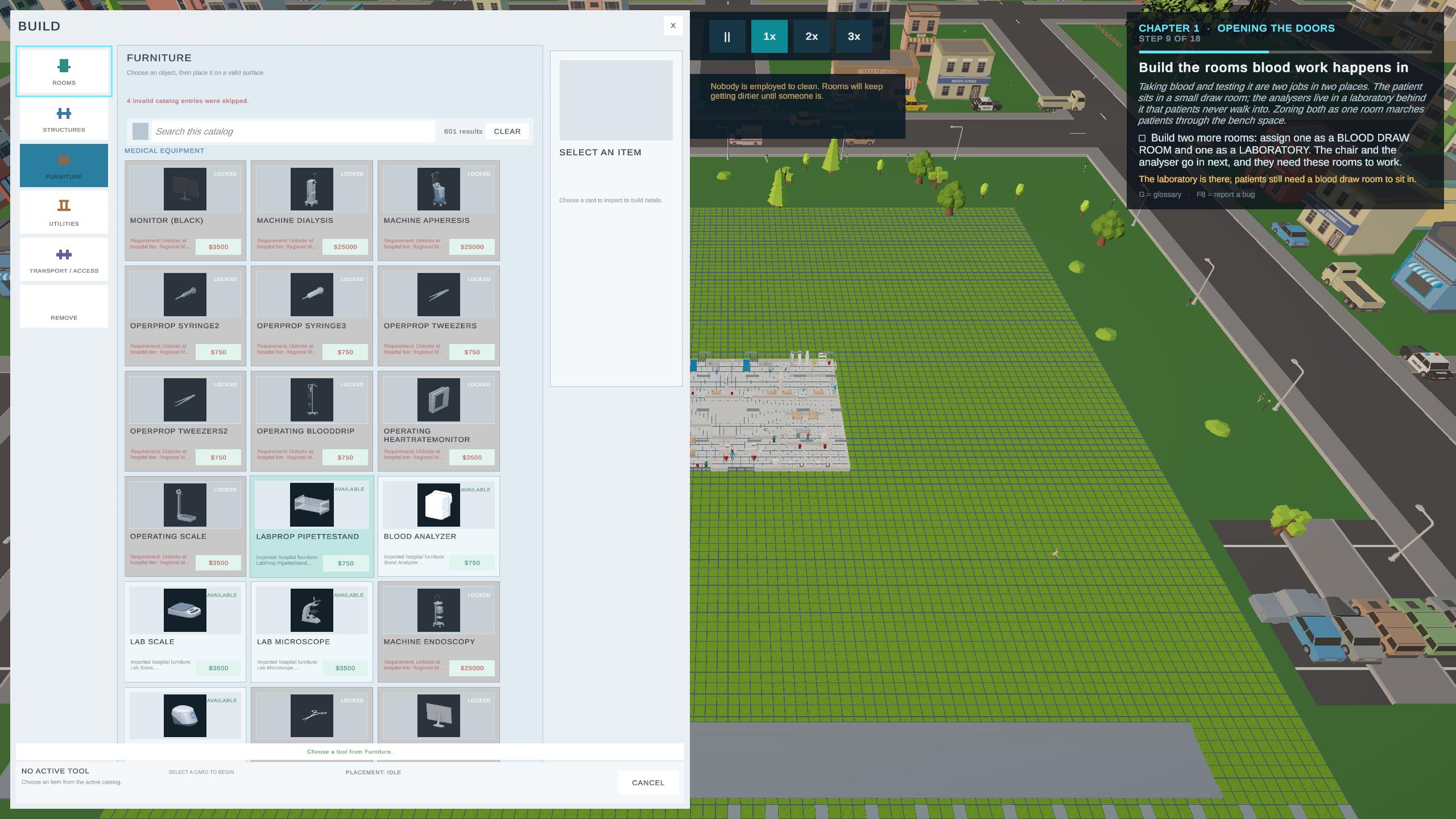The width and height of the screenshot is (1456, 819).
Task: Select the Machine Dialysis icon
Action: pos(312,189)
